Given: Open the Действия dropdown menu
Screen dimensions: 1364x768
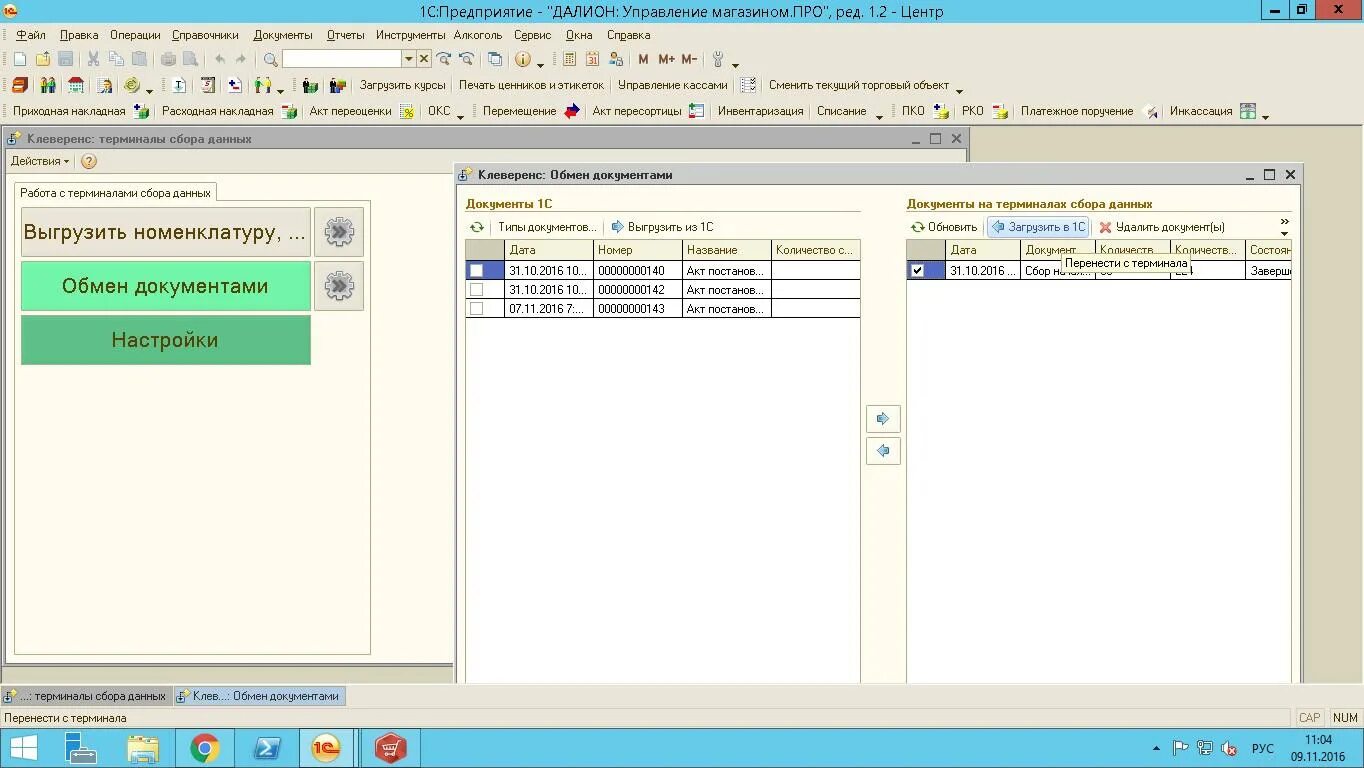Looking at the screenshot, I should click(x=40, y=161).
